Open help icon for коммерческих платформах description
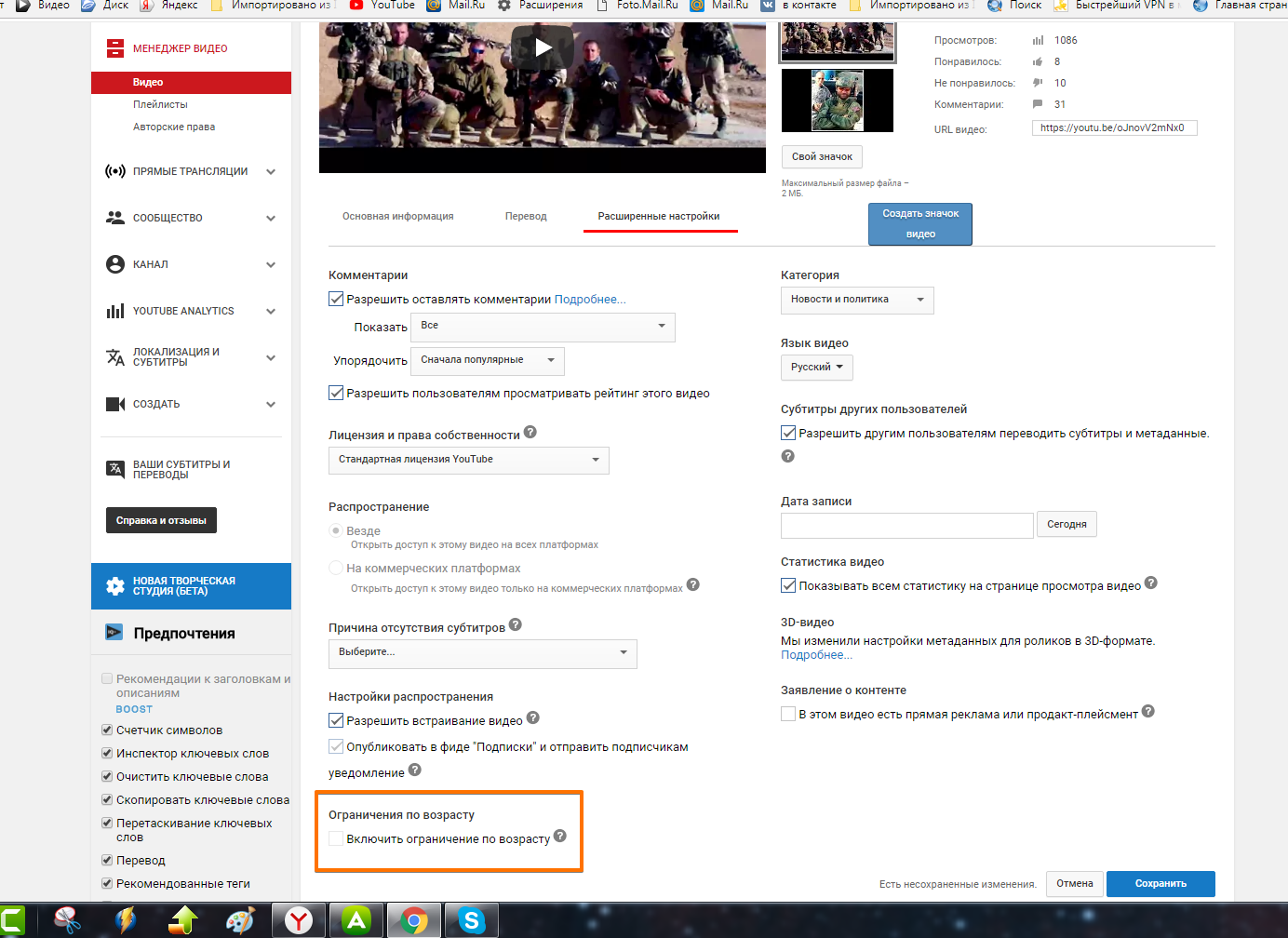This screenshot has height=938, width=1288. [692, 585]
